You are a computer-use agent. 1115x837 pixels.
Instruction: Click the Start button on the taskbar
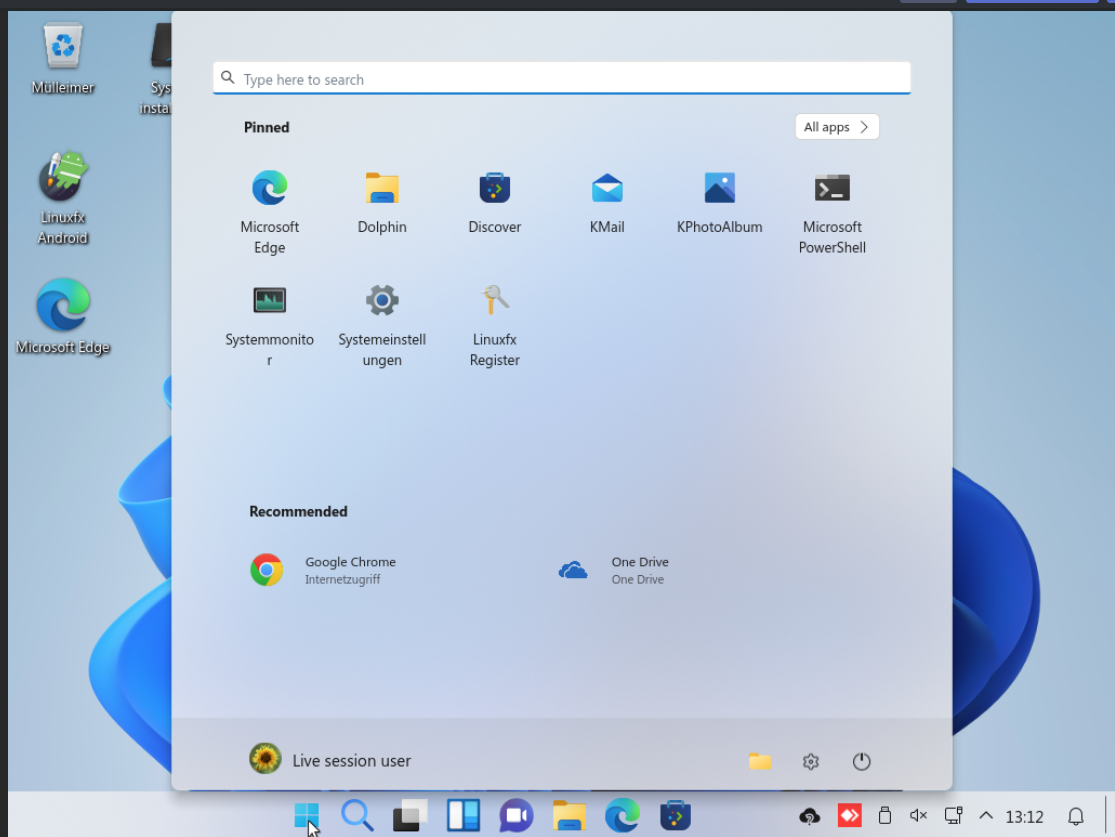[x=306, y=816]
